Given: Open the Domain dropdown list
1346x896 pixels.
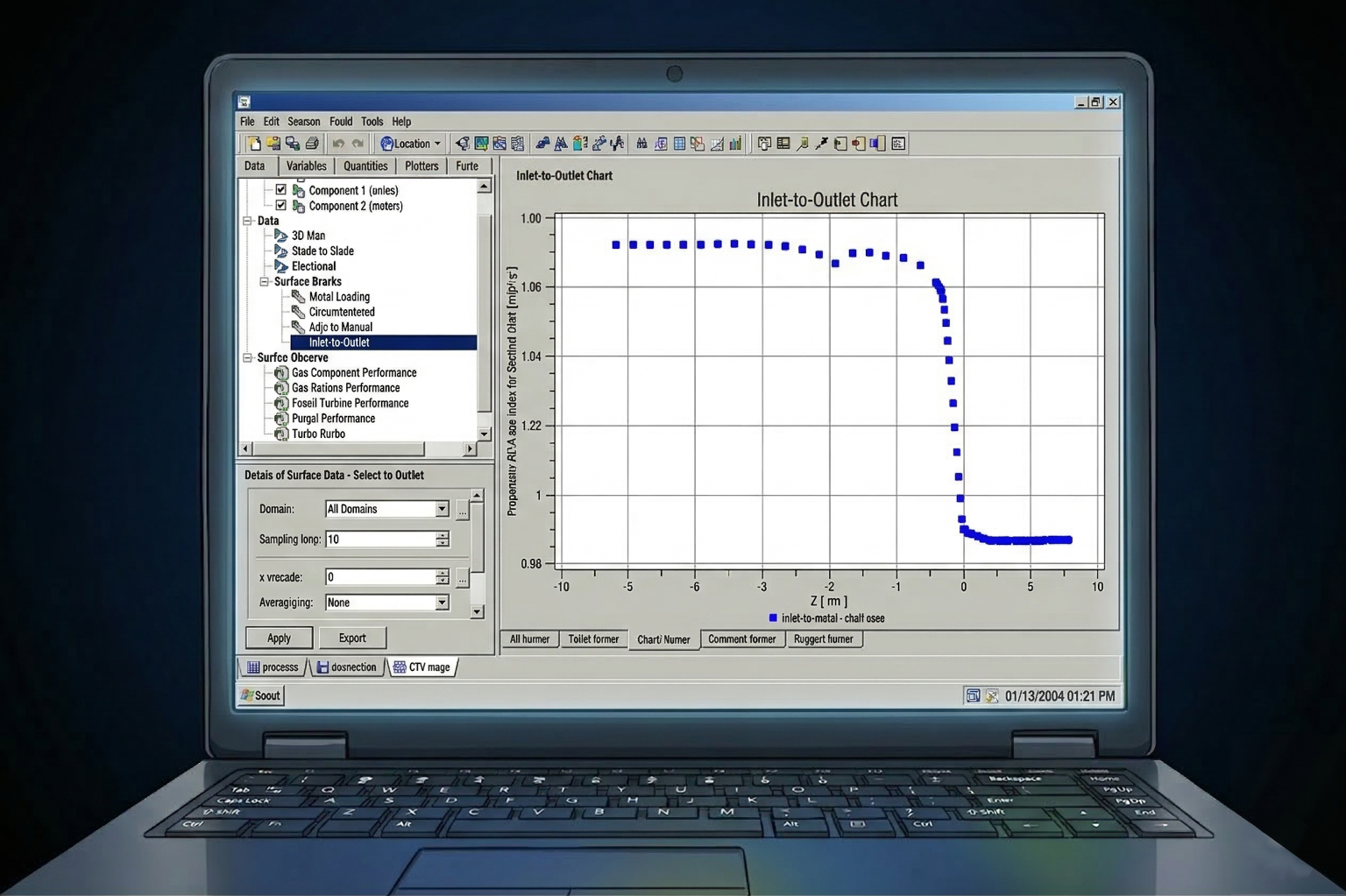Looking at the screenshot, I should pyautogui.click(x=442, y=509).
